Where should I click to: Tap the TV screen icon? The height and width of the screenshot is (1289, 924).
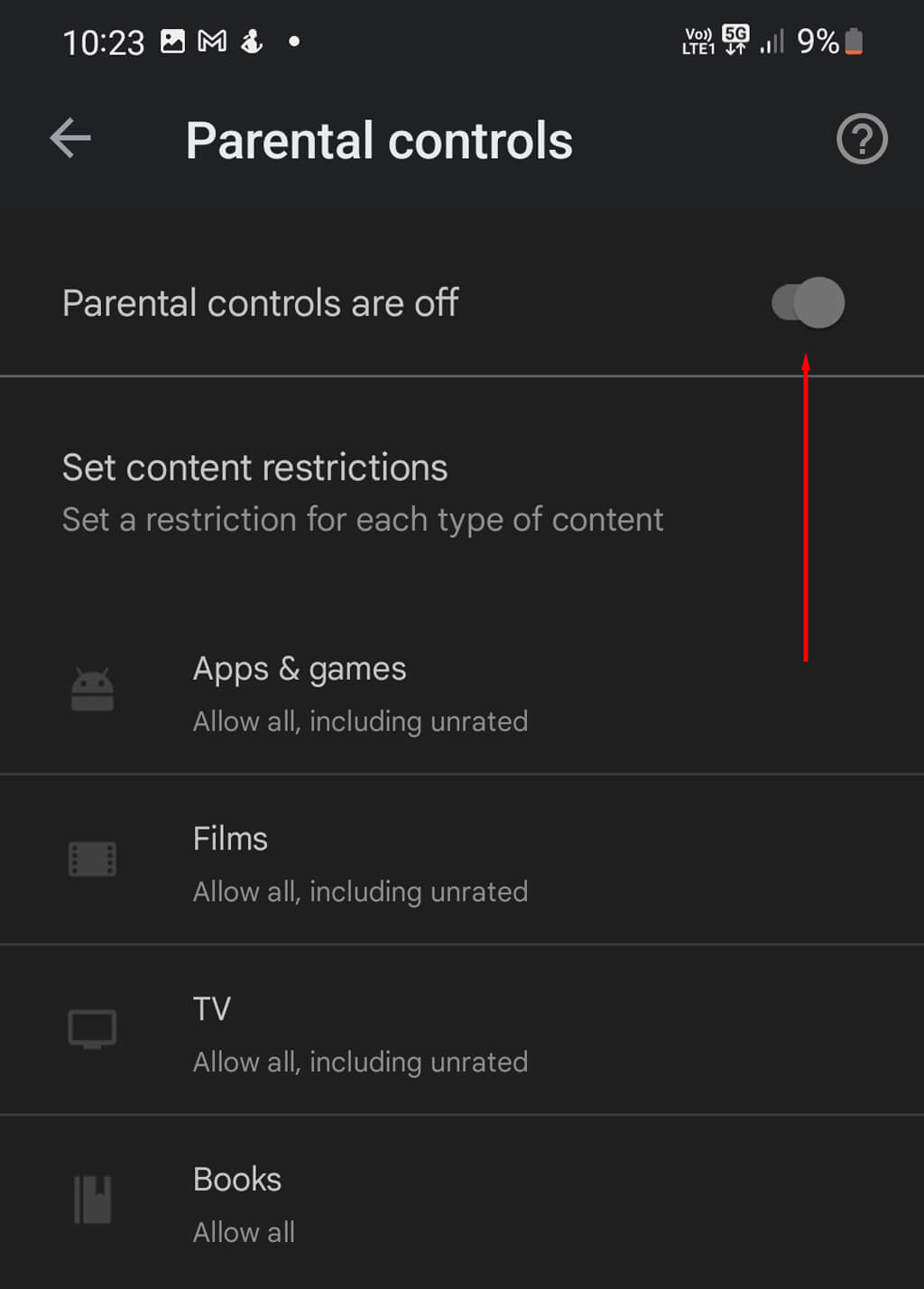[x=92, y=1029]
